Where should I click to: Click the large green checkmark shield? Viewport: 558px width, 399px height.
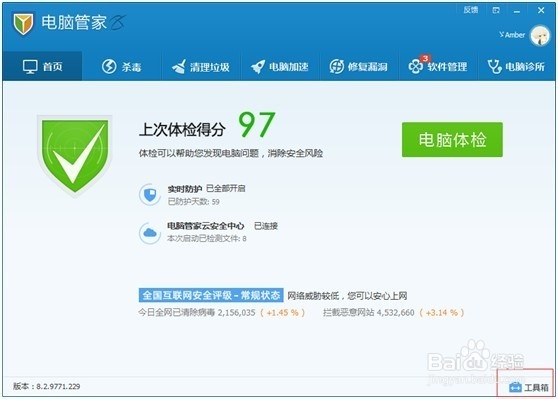75,156
